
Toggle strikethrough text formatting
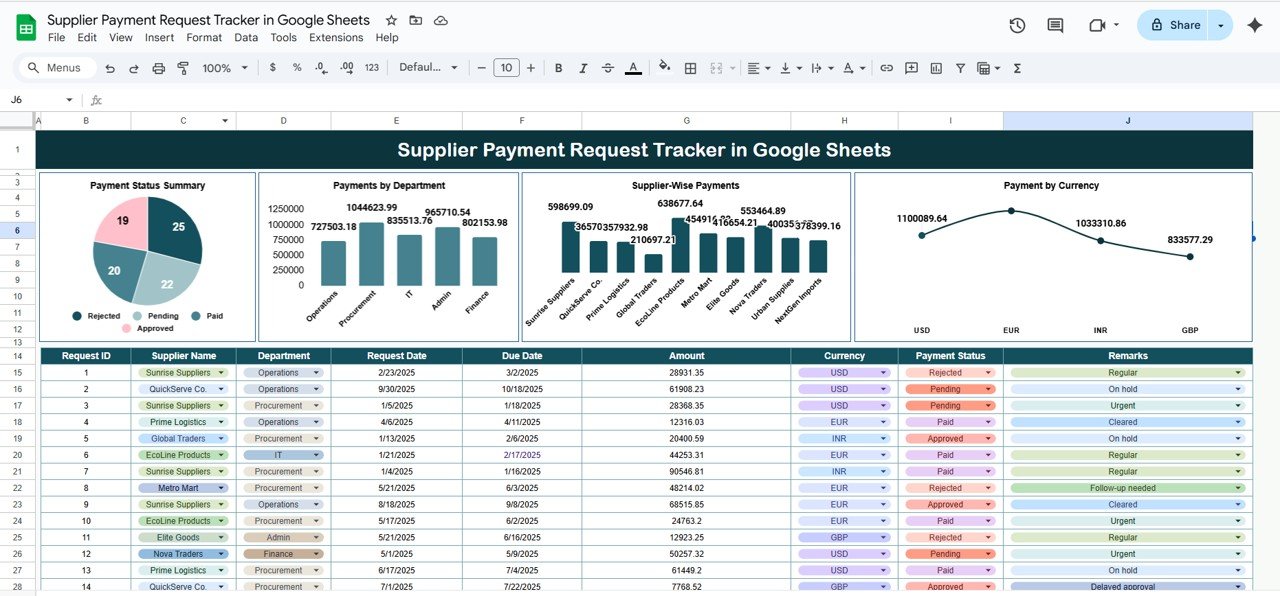click(x=608, y=68)
